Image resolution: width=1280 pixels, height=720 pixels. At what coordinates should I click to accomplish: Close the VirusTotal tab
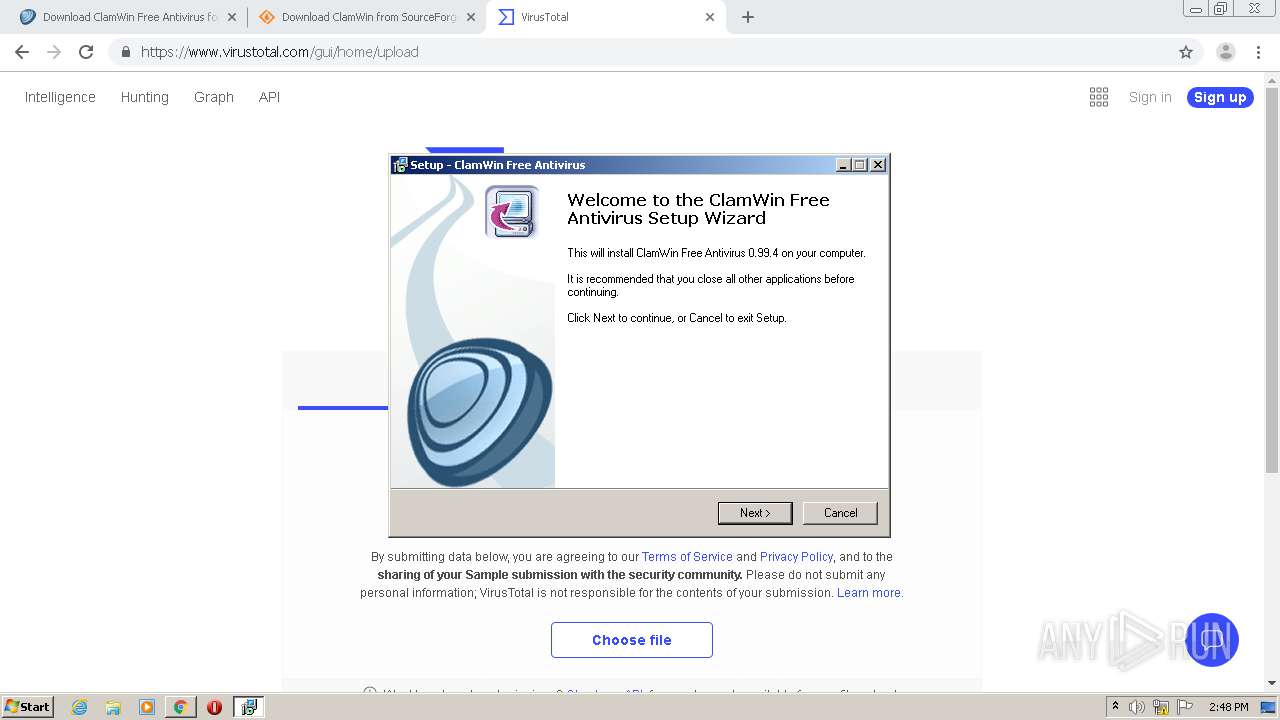(710, 17)
